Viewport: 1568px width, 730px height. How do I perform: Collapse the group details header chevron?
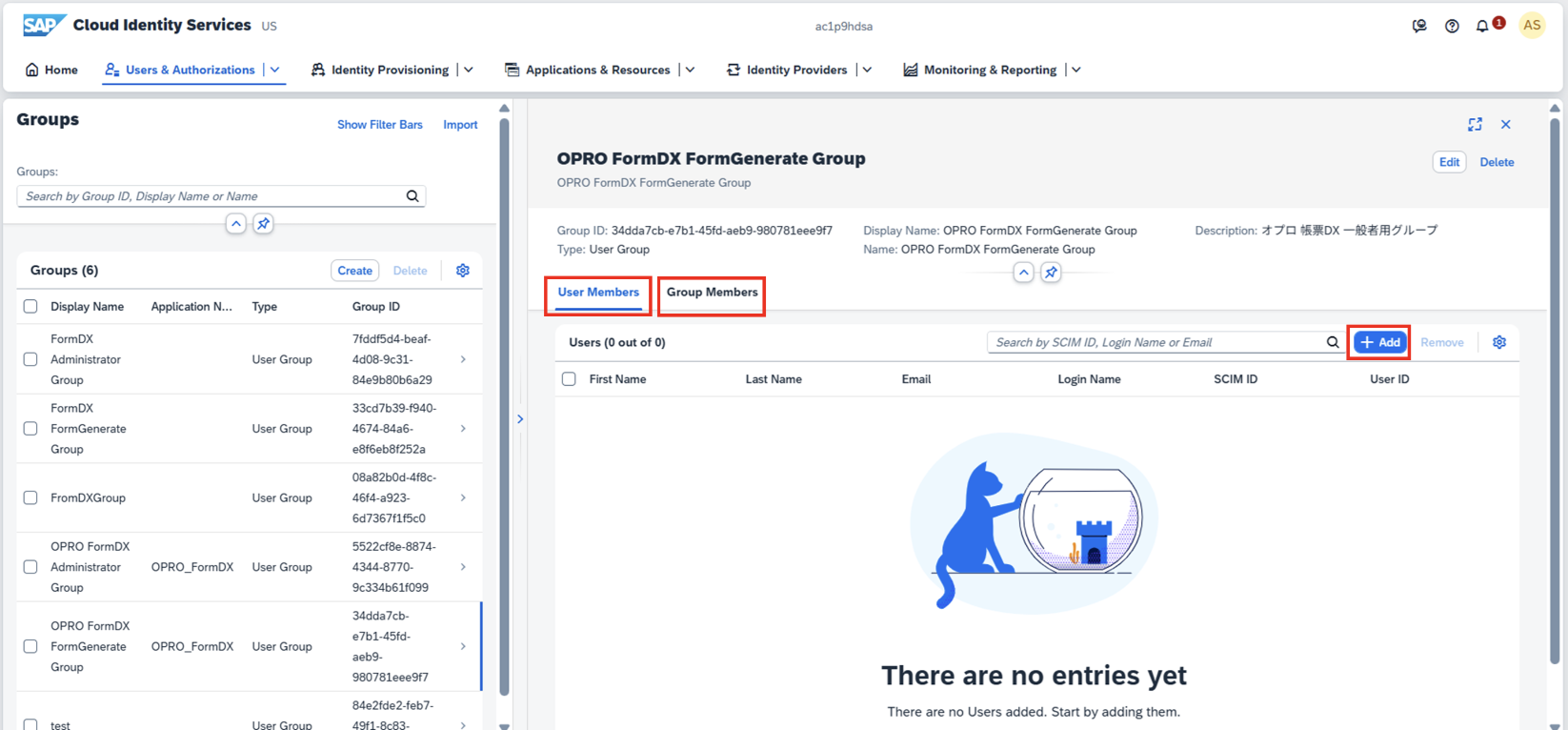[x=1023, y=273]
